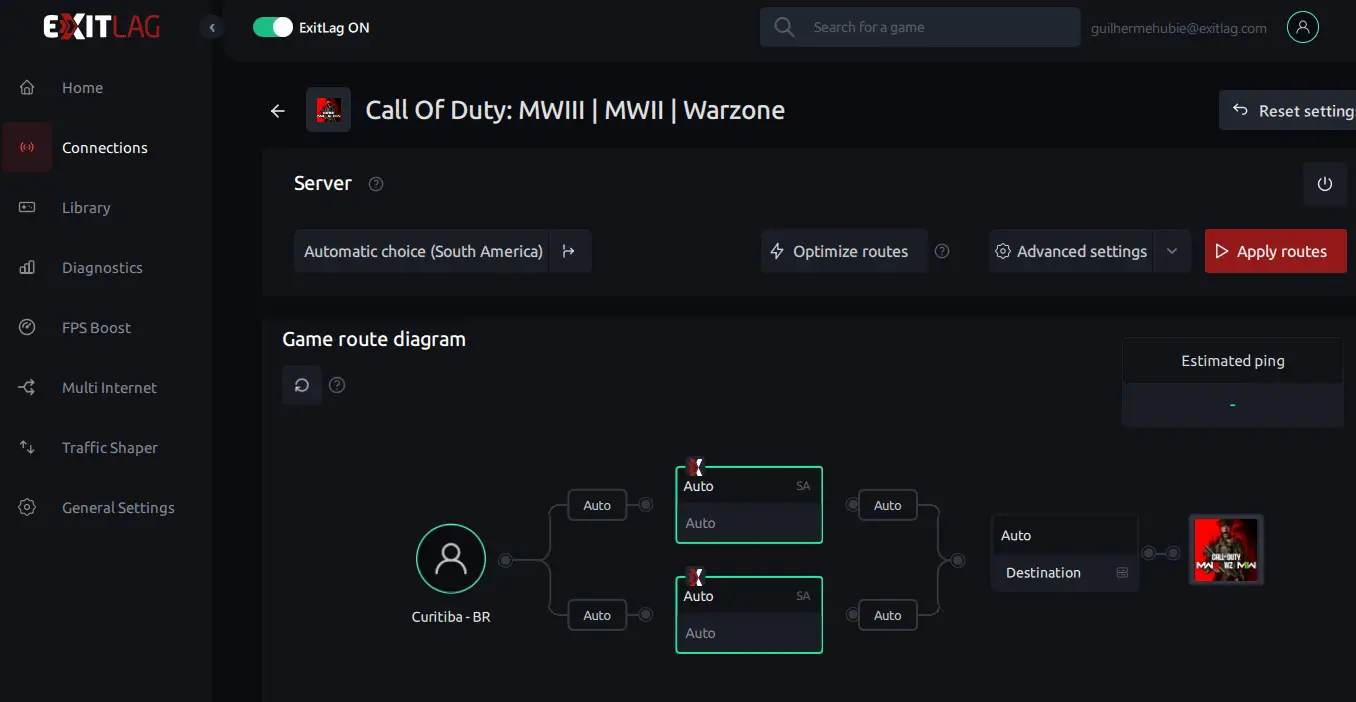Click the lower Auto node after the servers

pos(888,615)
